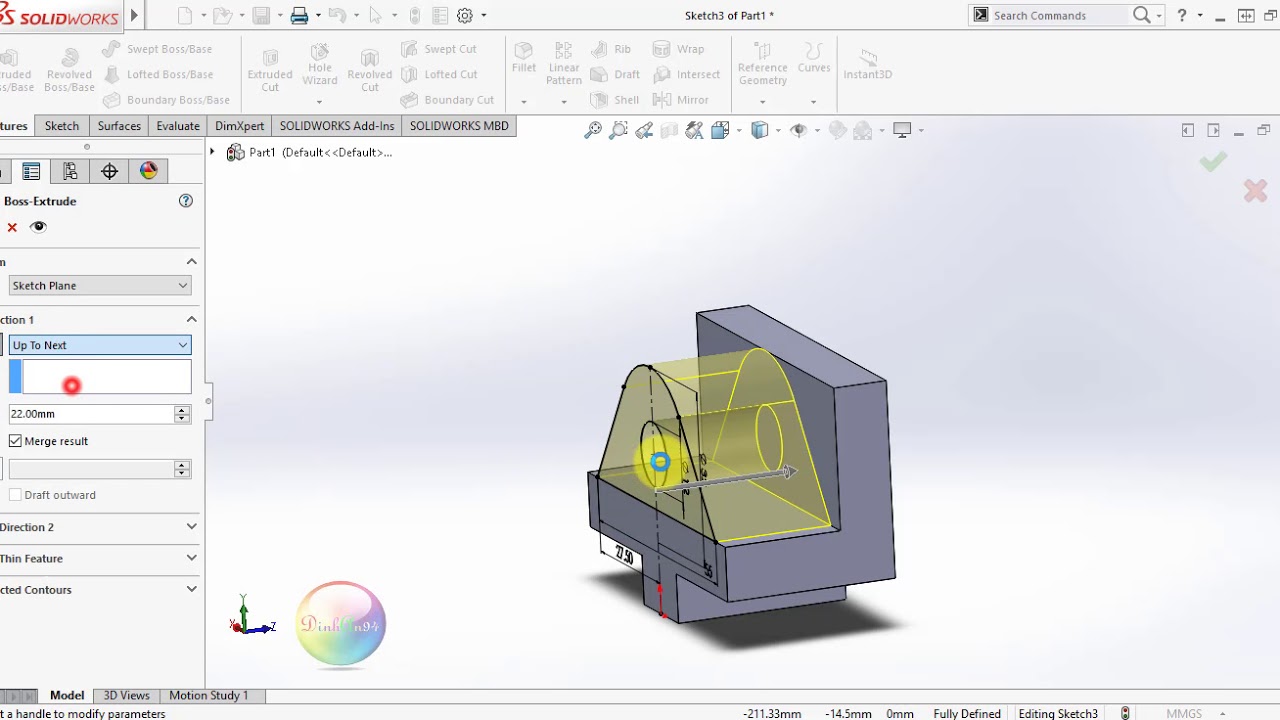
Task: Select the Revolved Cut tool
Action: point(370,68)
